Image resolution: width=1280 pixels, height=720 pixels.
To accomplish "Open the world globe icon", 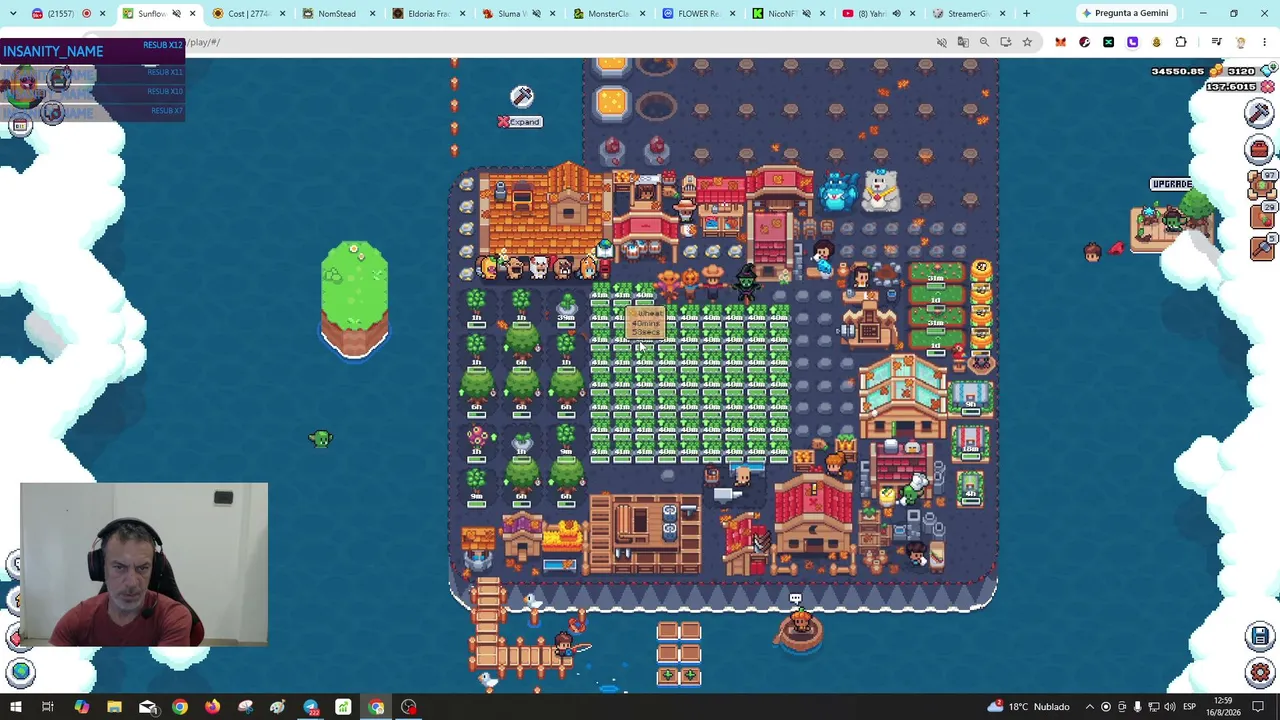I will point(21,671).
